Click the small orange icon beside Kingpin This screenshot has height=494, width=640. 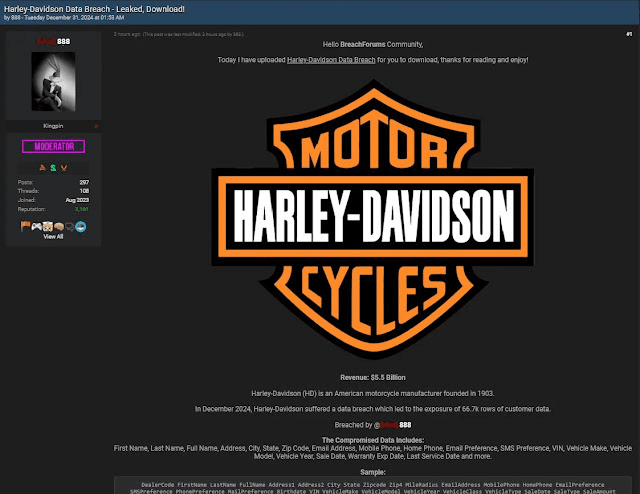click(x=96, y=126)
